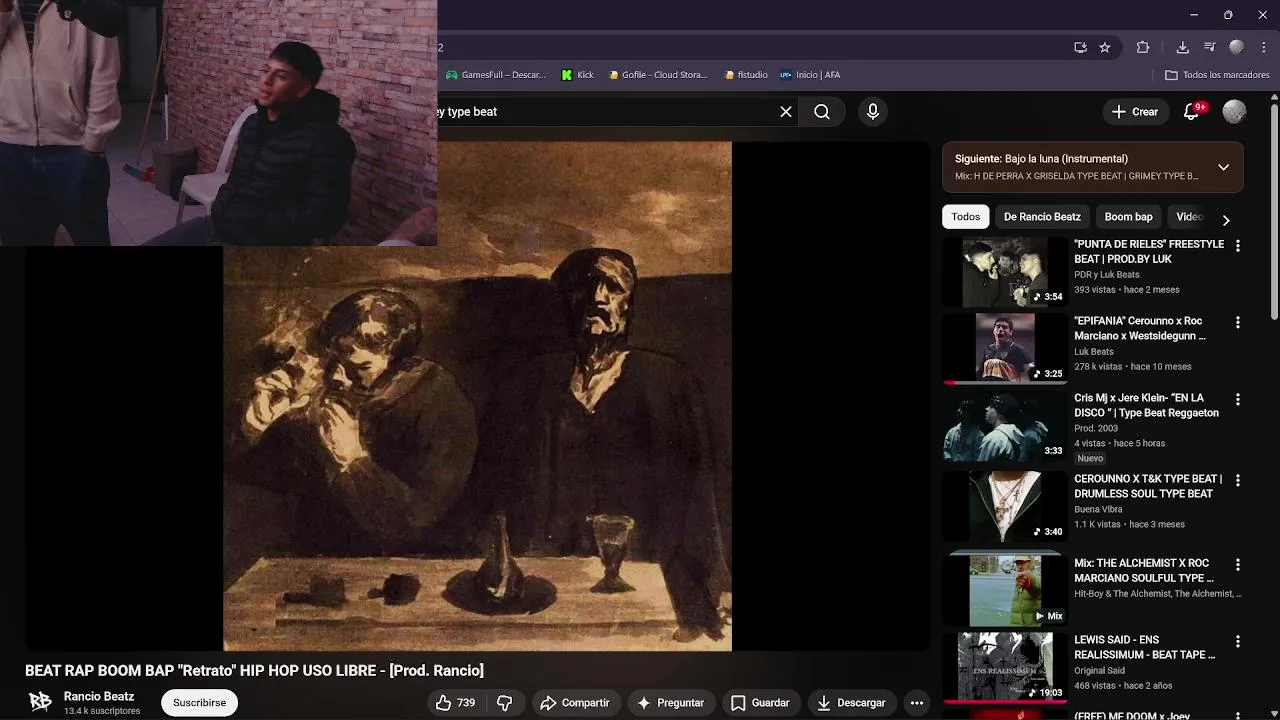1280x720 pixels.
Task: Select the Todos filter chip
Action: tap(965, 217)
